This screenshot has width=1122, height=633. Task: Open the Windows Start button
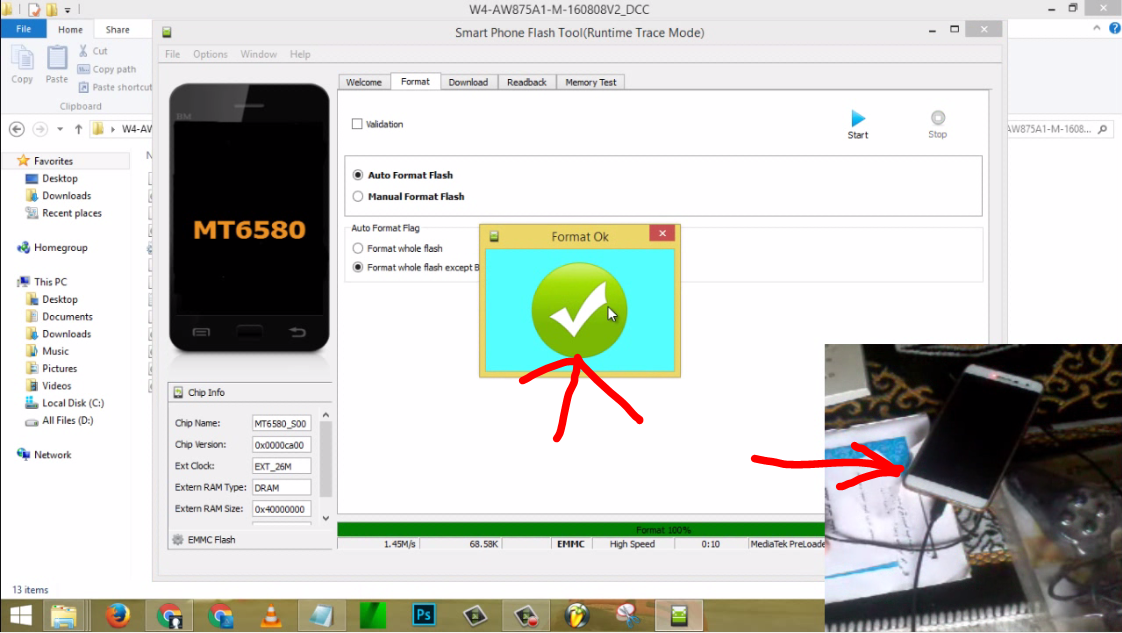click(21, 616)
